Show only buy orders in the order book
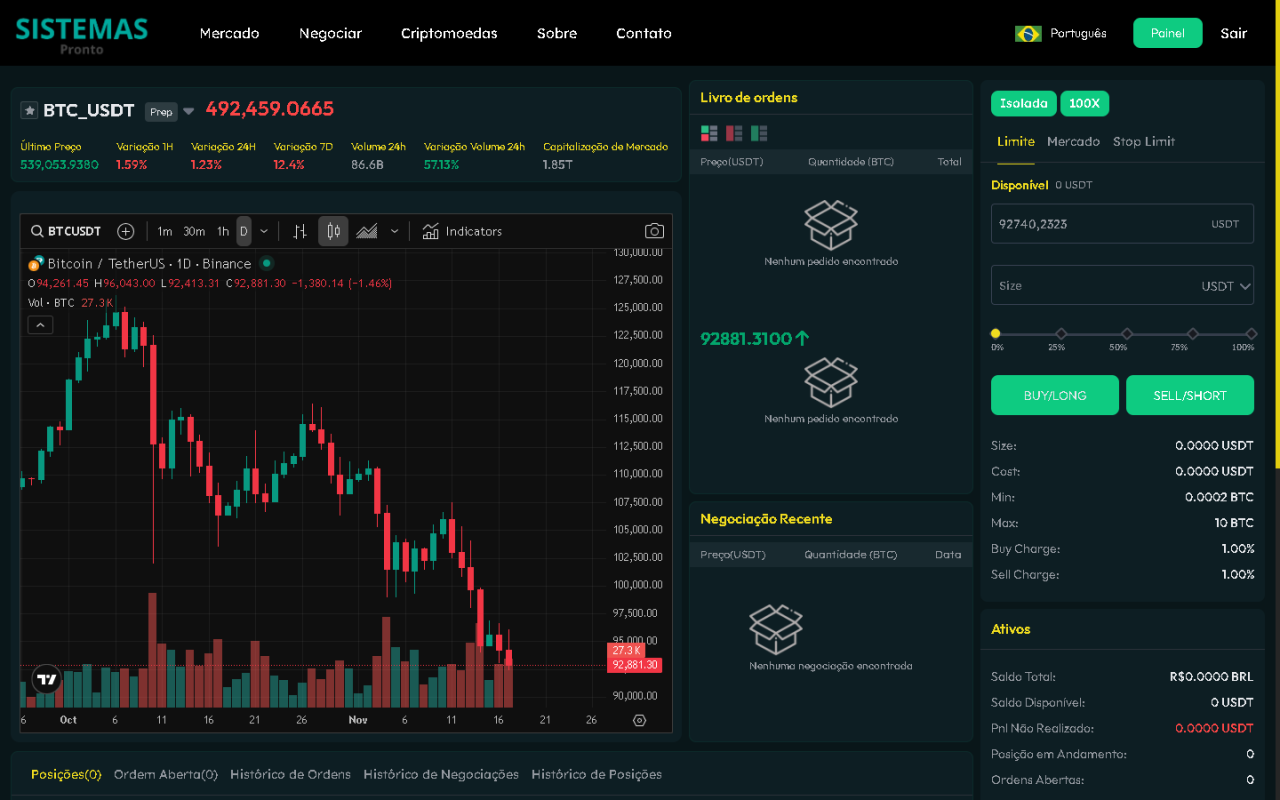 [x=758, y=133]
